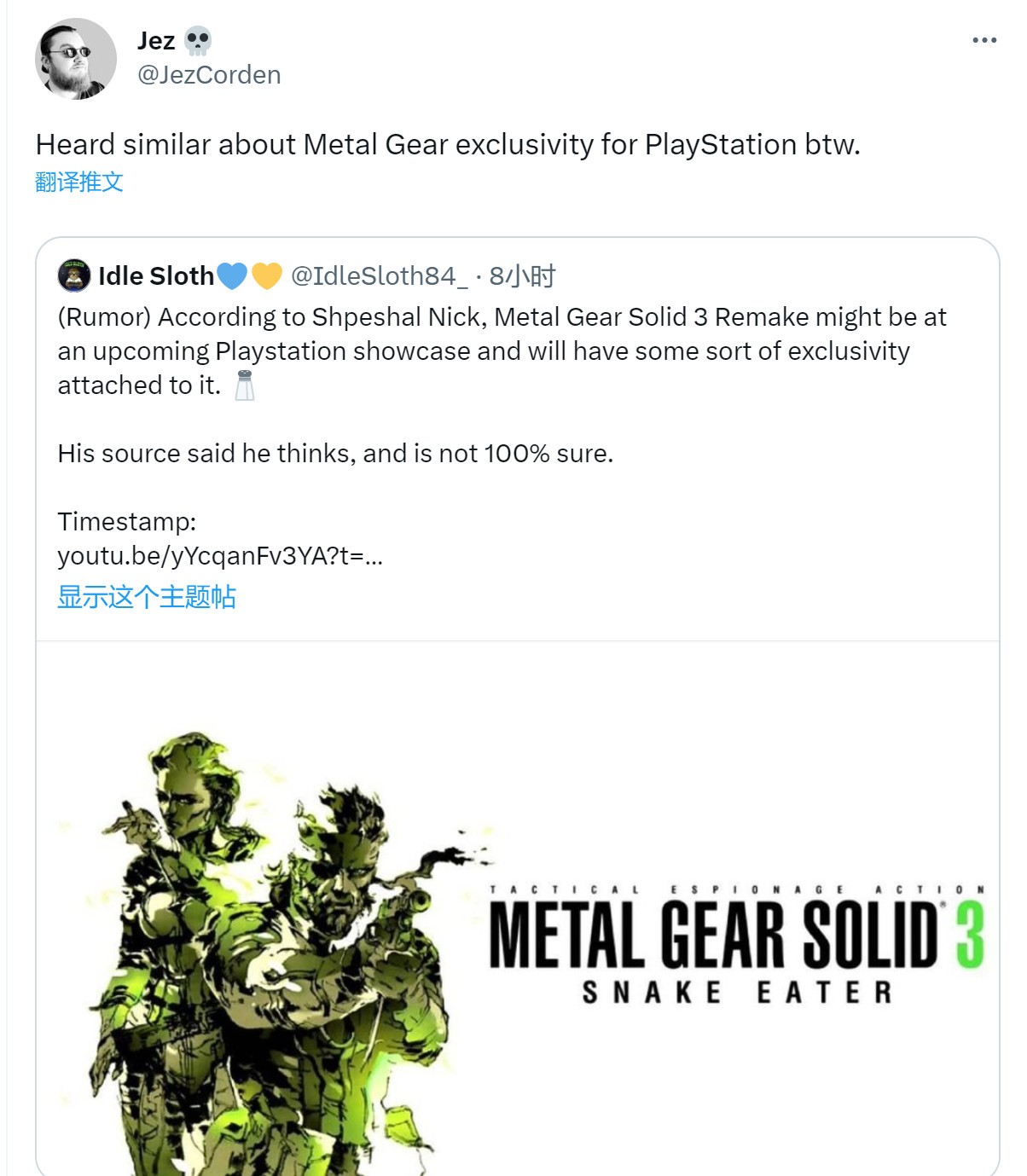
Task: Click the Metal Gear Solid 3 logo
Action: pyautogui.click(x=712, y=938)
